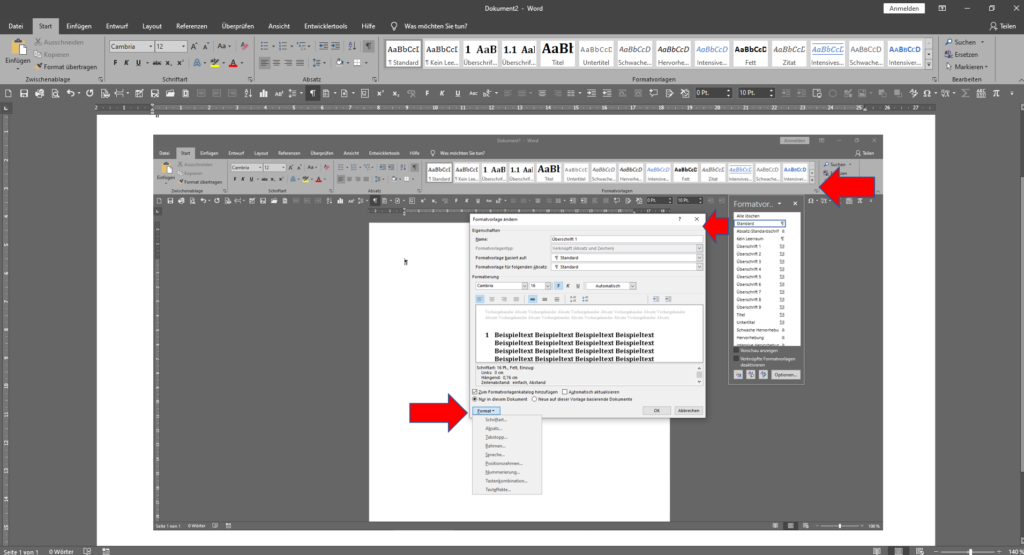Apply the yellow text highlight color

pos(214,63)
